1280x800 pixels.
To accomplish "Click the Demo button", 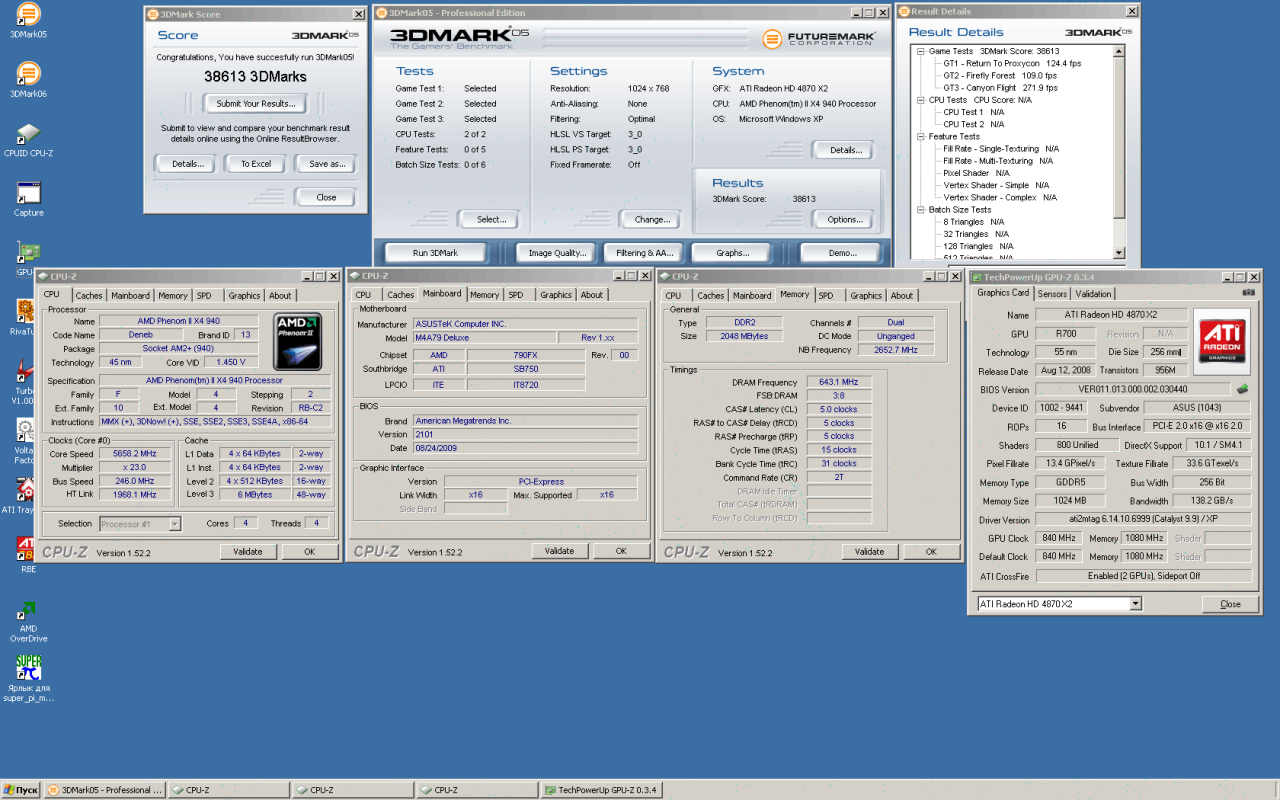I will point(842,253).
